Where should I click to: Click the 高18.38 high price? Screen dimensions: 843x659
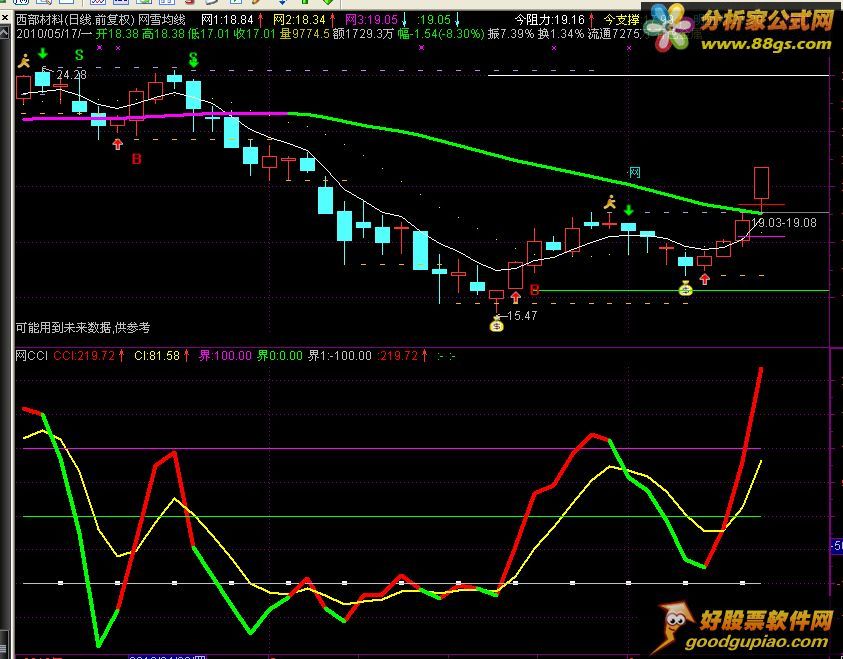coord(163,34)
